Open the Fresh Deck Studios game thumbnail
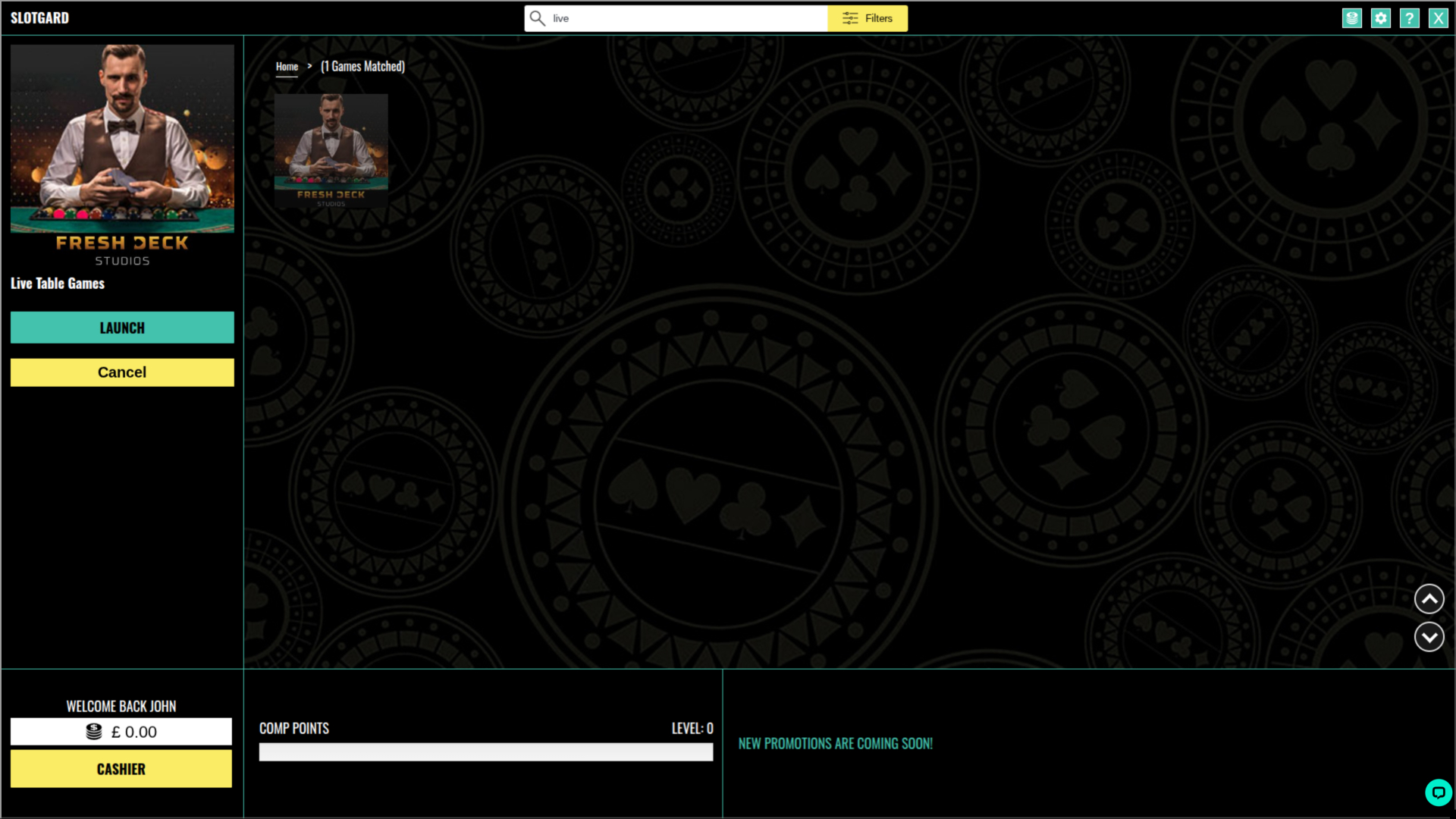 coord(331,149)
